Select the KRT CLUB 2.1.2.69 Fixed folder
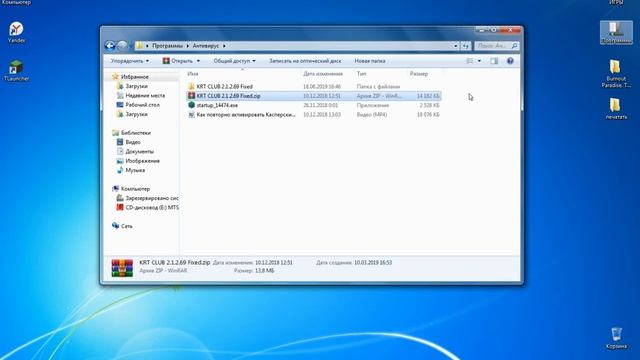The image size is (640, 360). tap(224, 87)
